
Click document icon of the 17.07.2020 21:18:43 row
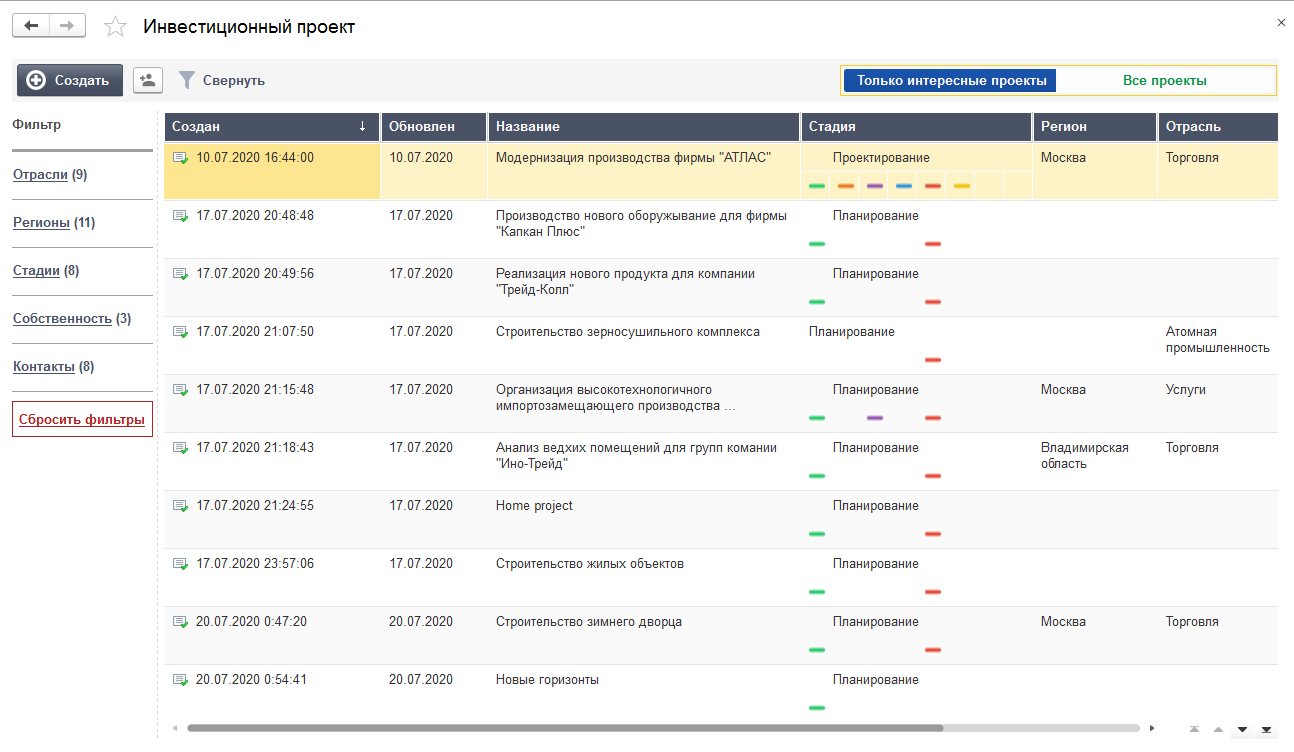[x=181, y=448]
